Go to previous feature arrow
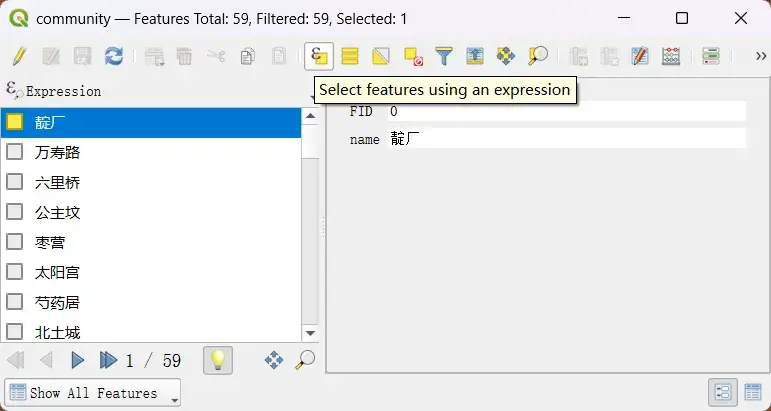The width and height of the screenshot is (771, 411). pos(46,360)
